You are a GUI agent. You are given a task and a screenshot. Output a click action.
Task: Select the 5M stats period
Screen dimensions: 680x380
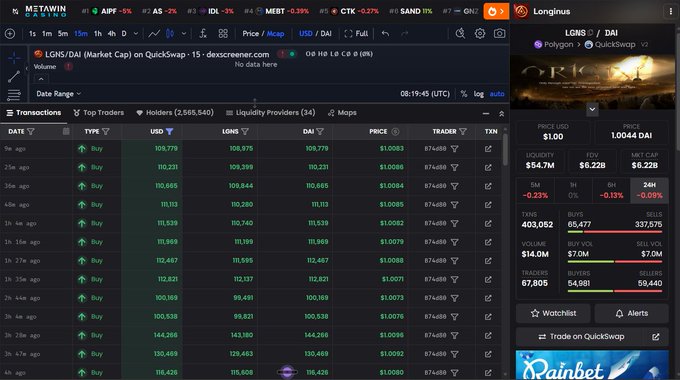(535, 190)
